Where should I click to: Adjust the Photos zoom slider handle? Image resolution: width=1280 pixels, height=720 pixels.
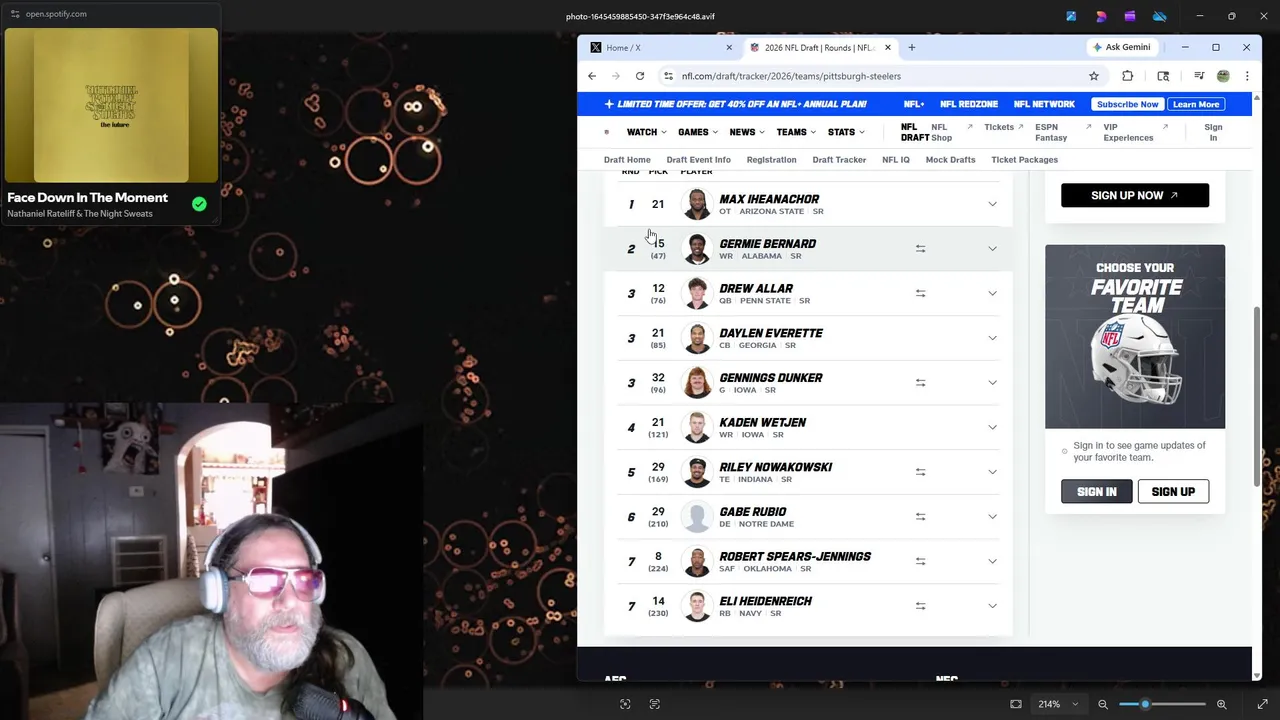point(1145,704)
